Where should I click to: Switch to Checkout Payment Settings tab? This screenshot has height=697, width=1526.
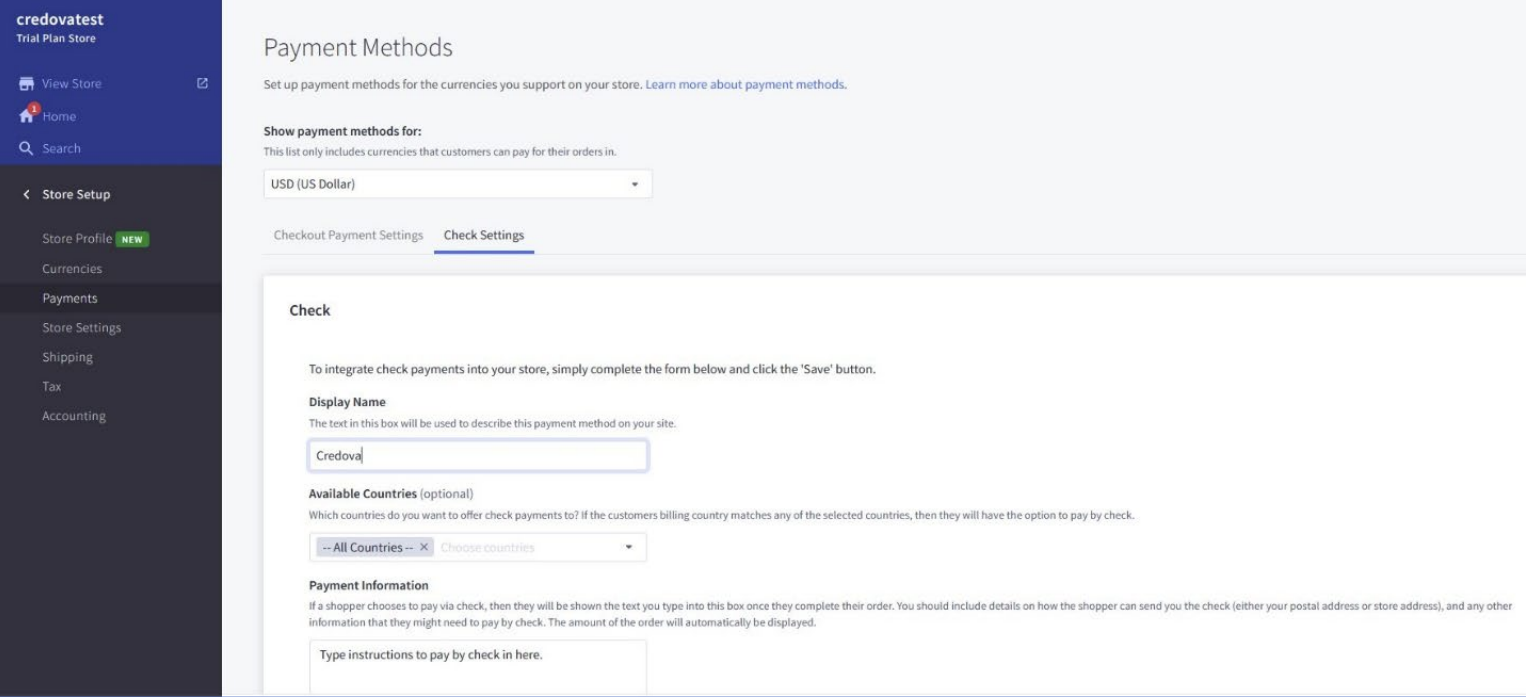(x=347, y=235)
